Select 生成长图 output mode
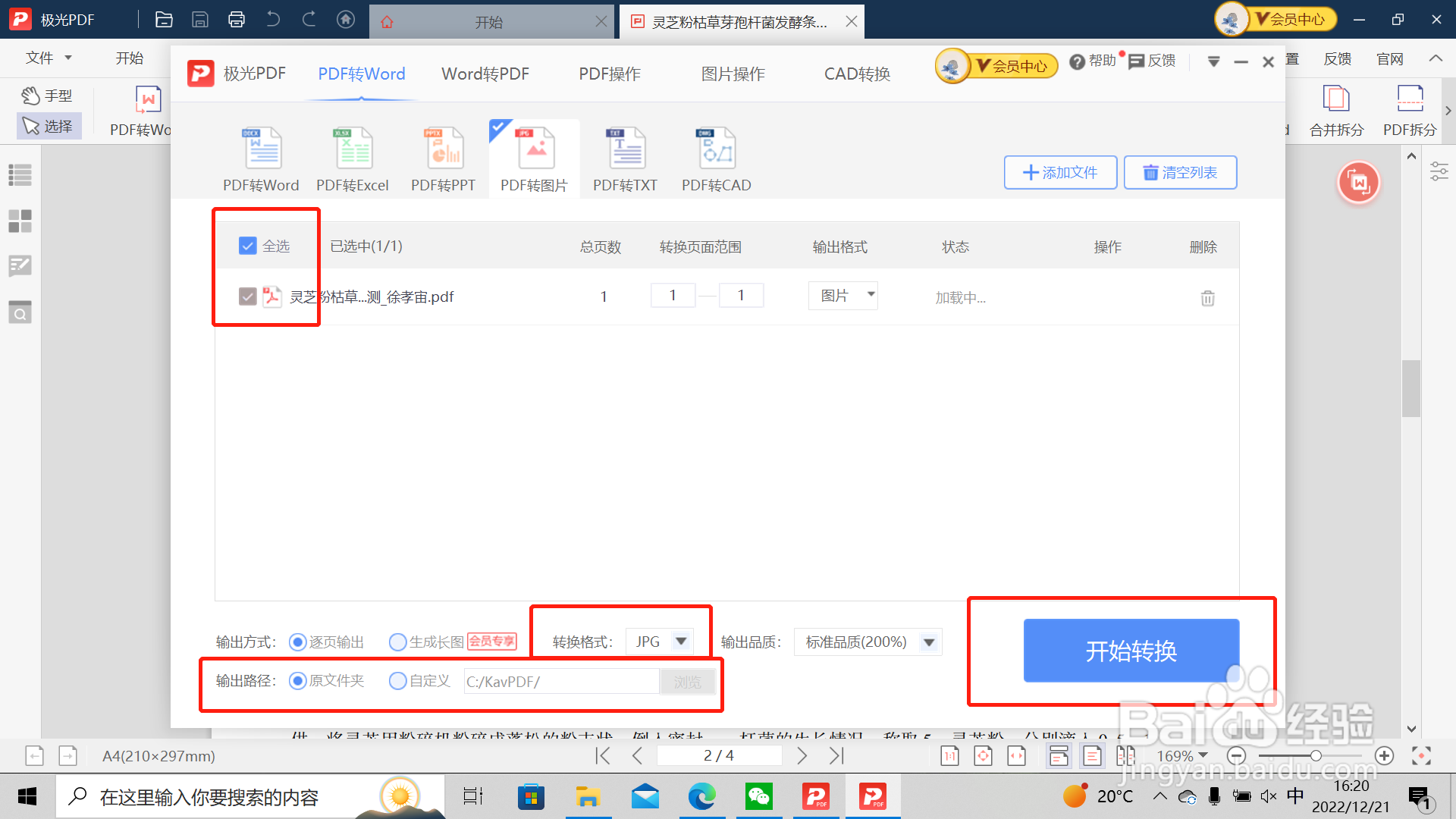 [398, 642]
